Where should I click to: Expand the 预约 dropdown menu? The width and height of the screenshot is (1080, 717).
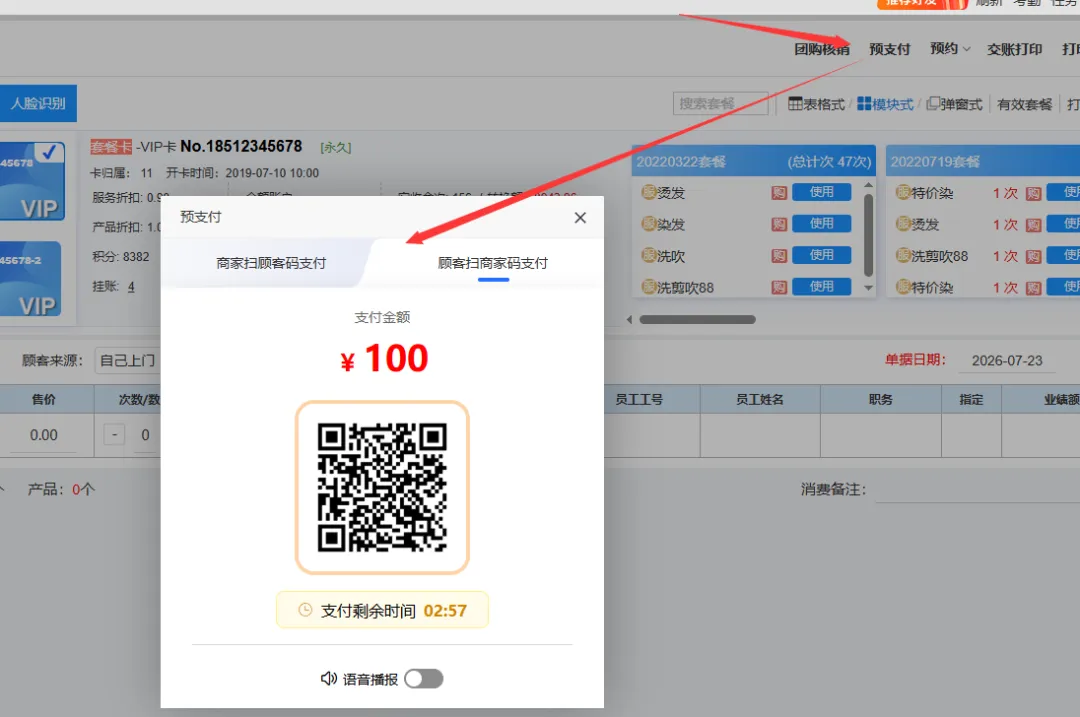[x=950, y=49]
